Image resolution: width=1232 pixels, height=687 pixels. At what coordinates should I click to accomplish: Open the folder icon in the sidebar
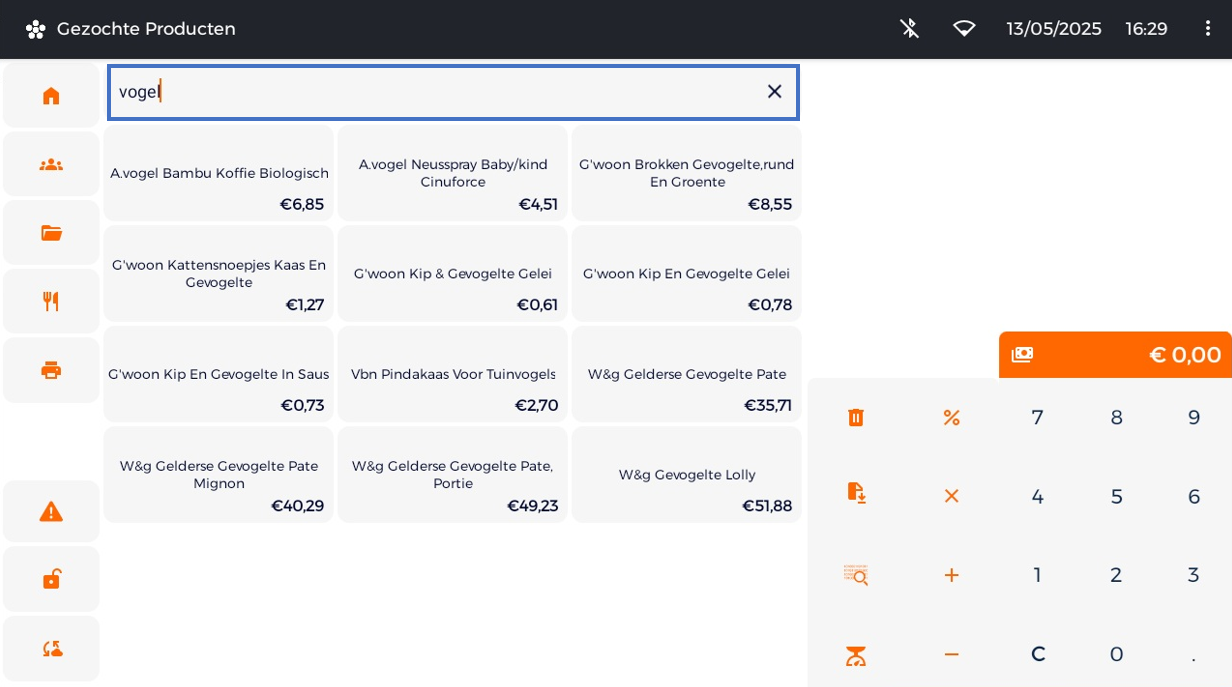coord(51,233)
